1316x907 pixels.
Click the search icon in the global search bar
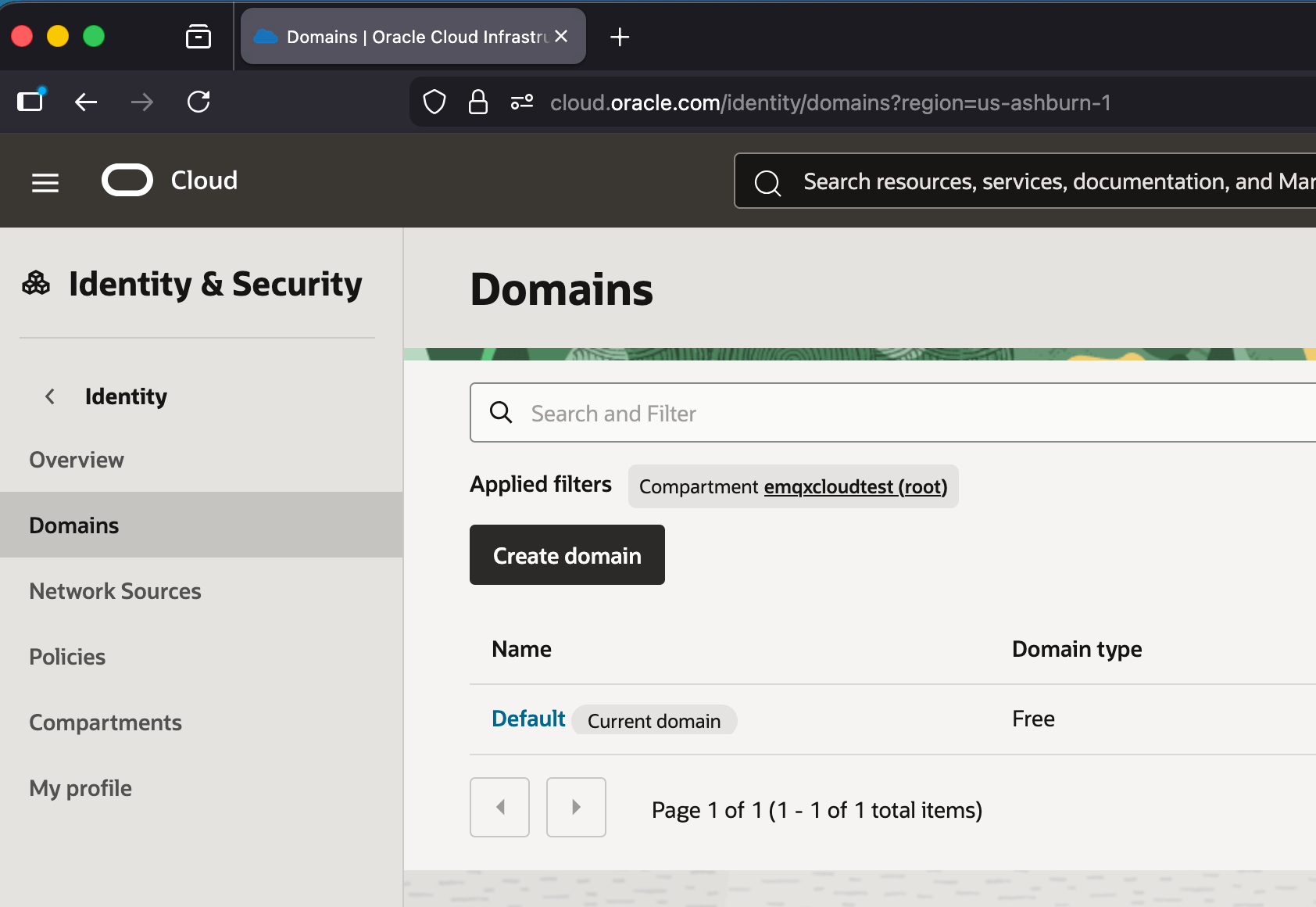point(767,182)
